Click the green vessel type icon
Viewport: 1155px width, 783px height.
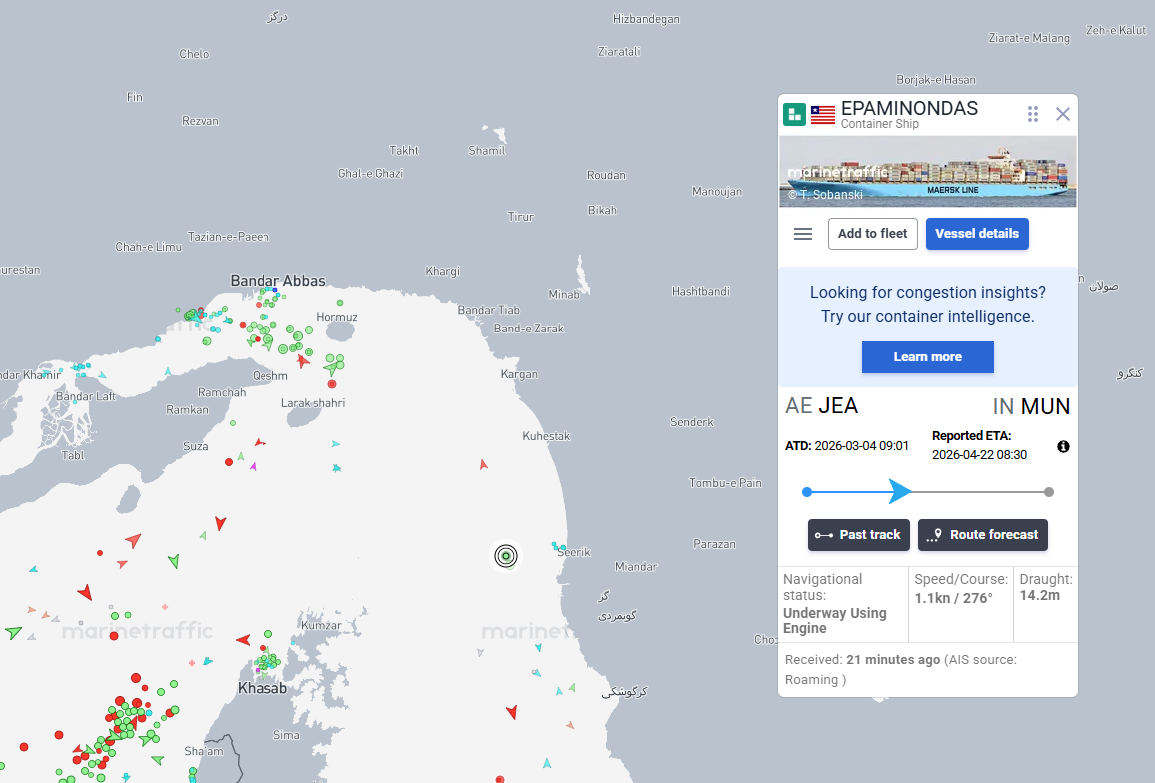tap(794, 114)
